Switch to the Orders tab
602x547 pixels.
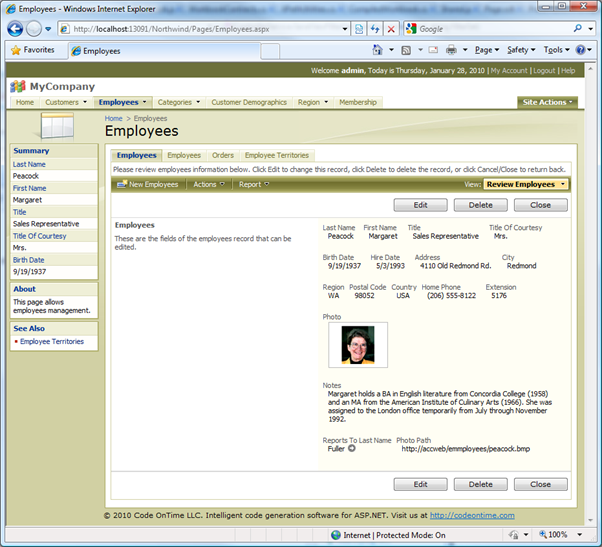(x=223, y=155)
